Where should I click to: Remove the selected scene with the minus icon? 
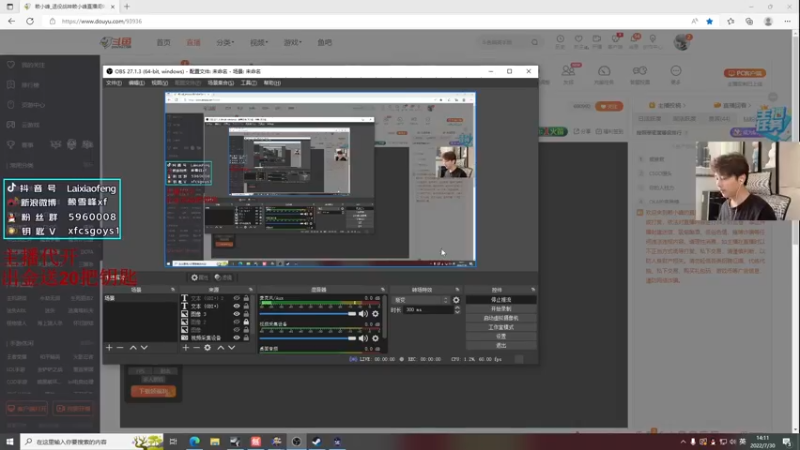pos(120,347)
